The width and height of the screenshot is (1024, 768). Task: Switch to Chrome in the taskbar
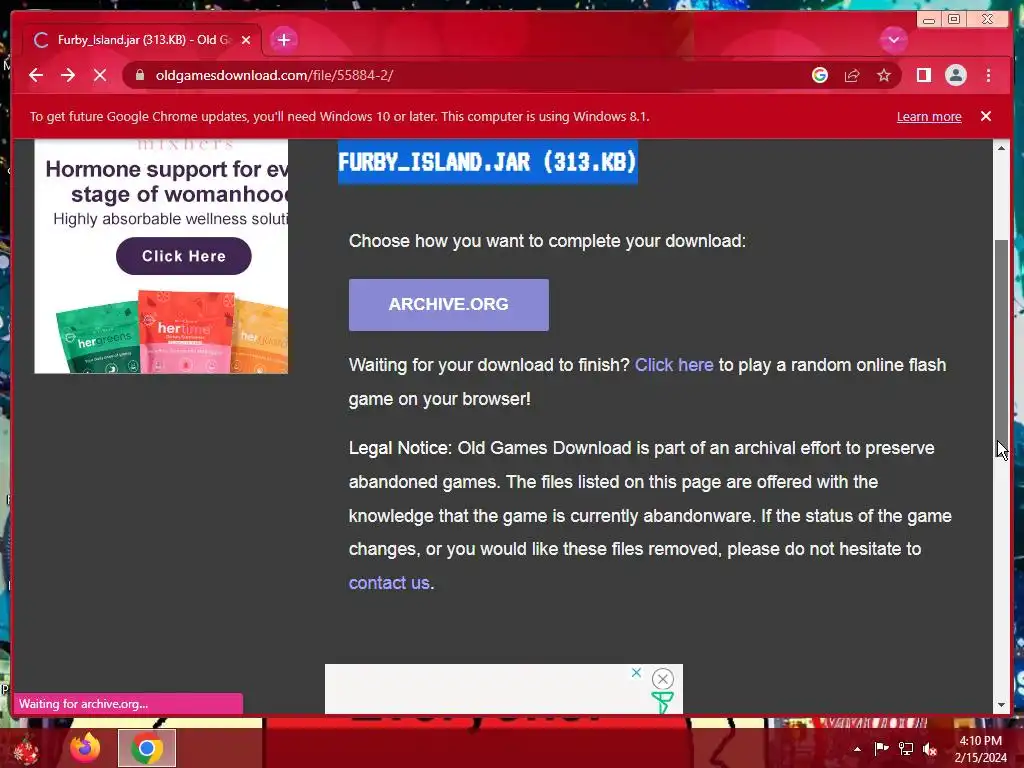(147, 748)
